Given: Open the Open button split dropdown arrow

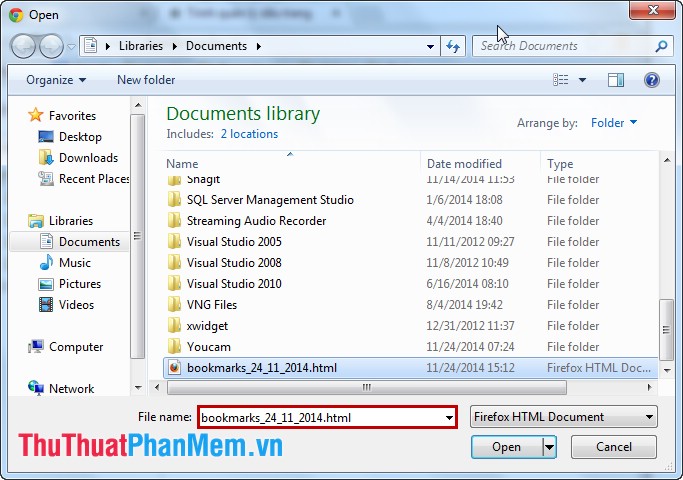Looking at the screenshot, I should point(549,447).
